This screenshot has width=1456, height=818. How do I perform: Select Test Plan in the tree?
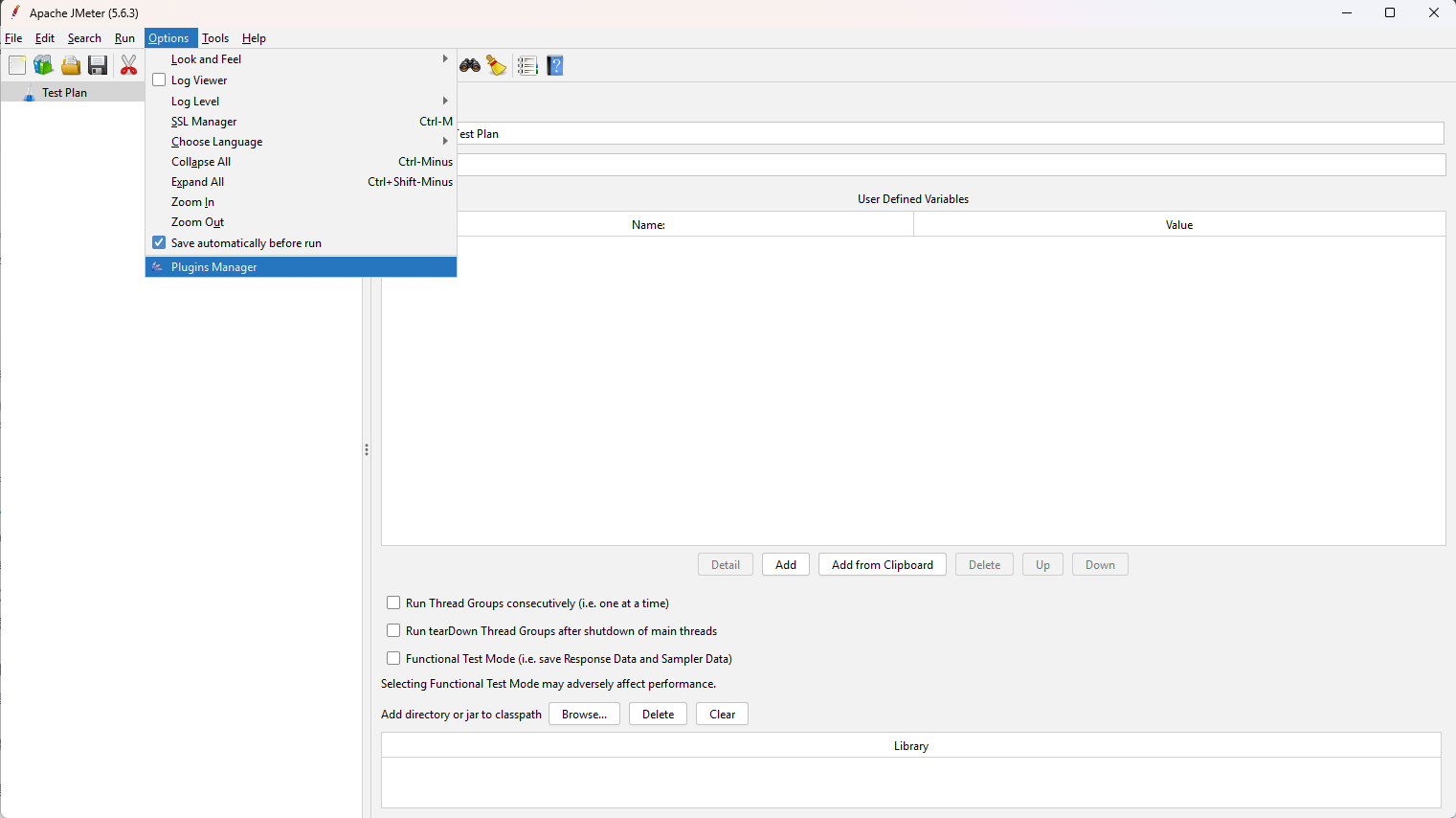click(x=64, y=93)
